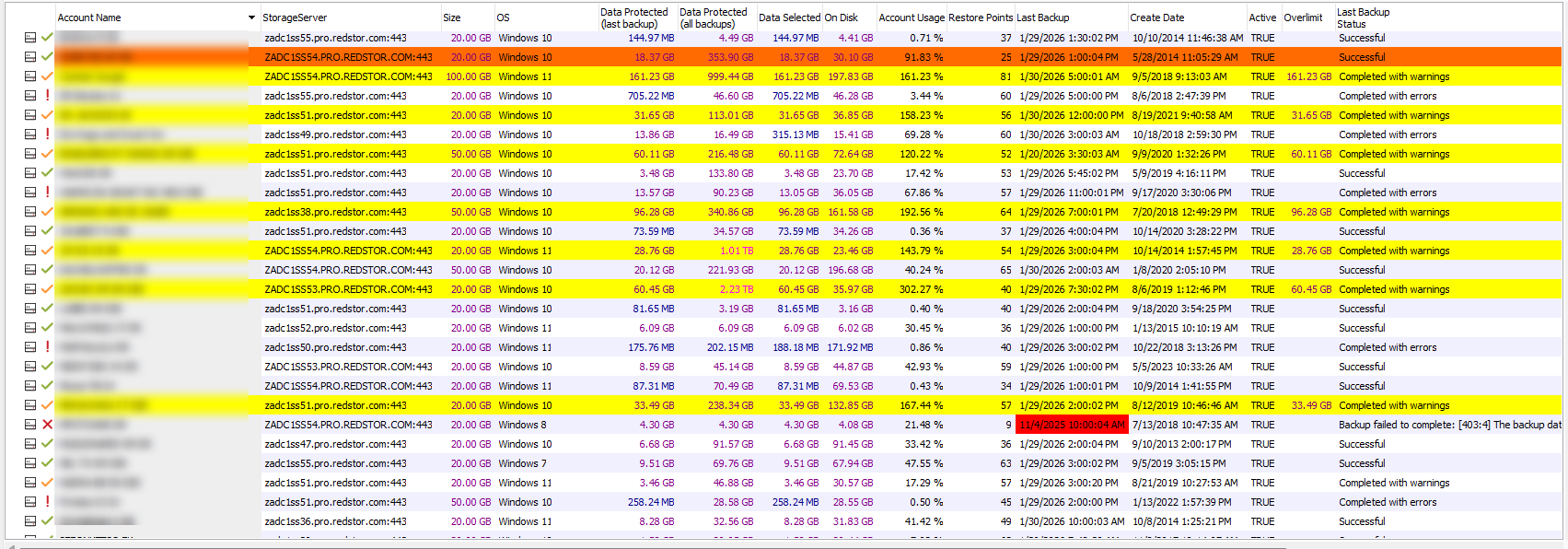
Task: Click the exclamation icon in the zadc1ss50 server row
Action: [47, 347]
